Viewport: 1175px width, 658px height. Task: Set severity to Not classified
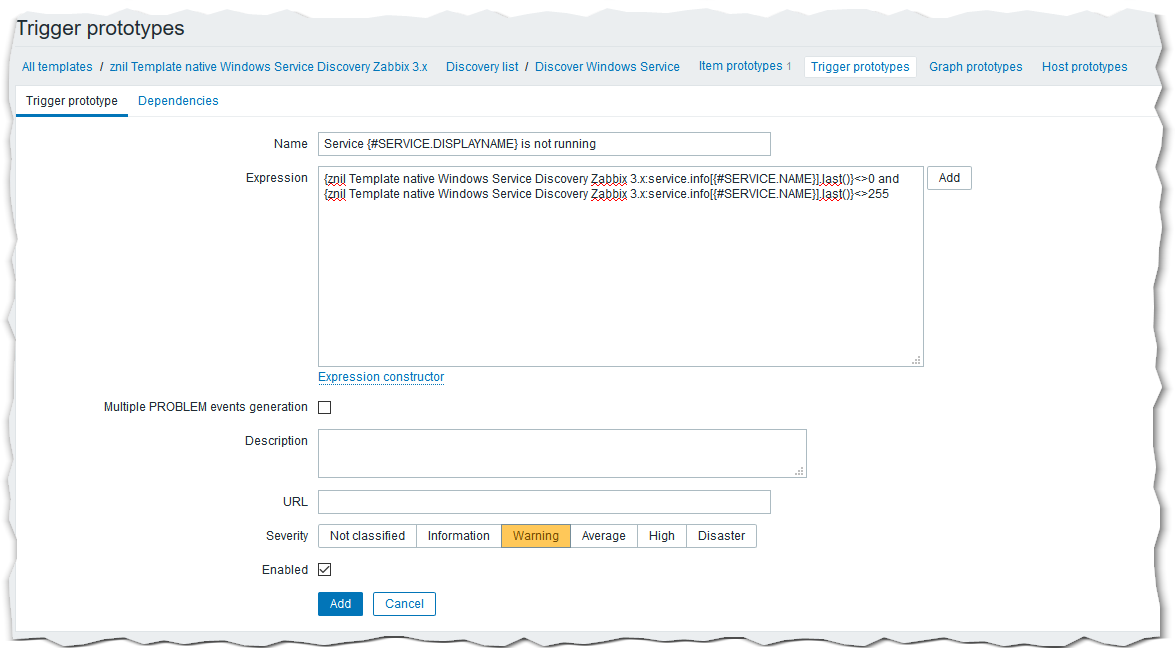coord(367,536)
